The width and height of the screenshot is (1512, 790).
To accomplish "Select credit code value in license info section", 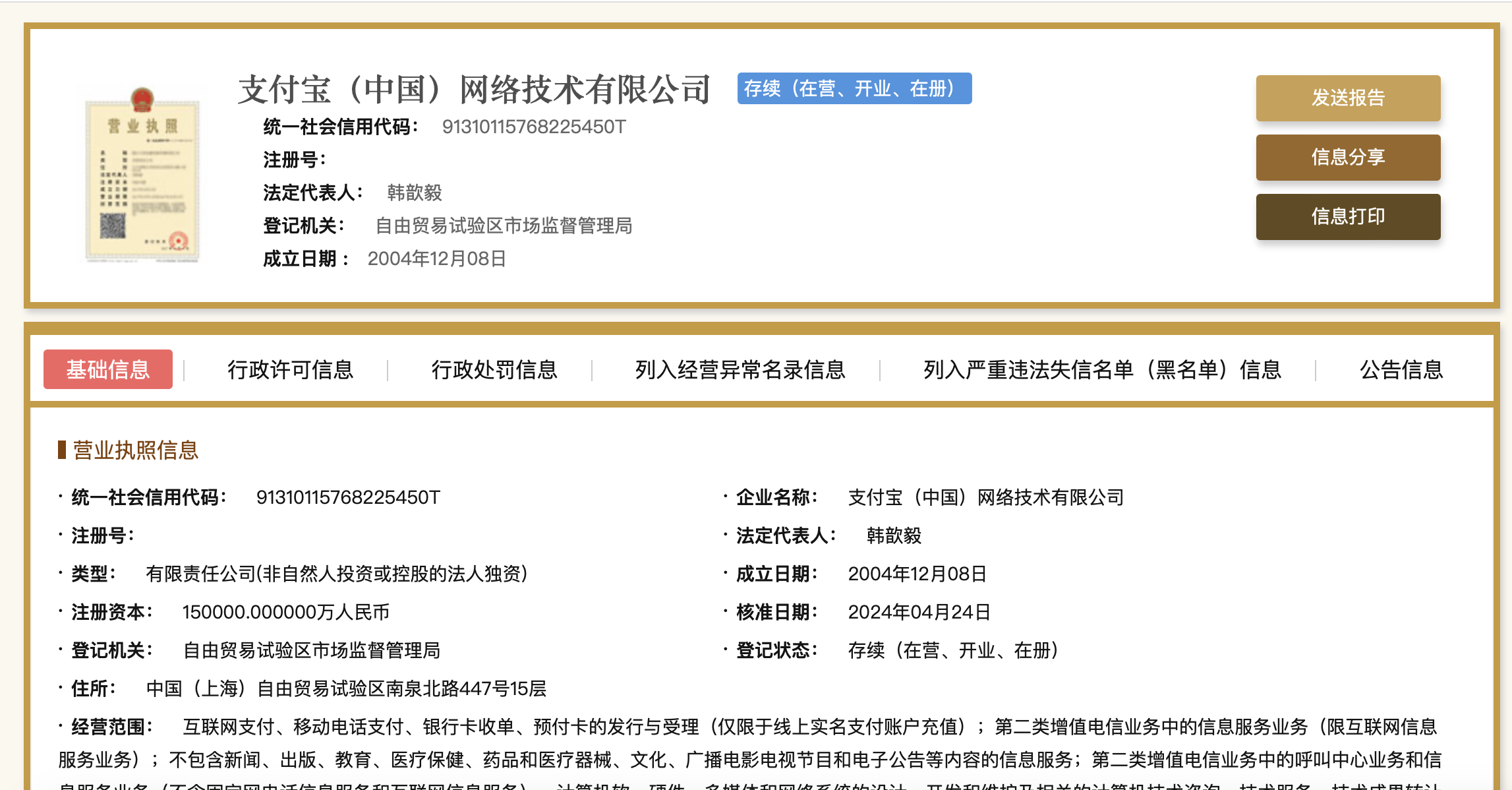I will (348, 497).
